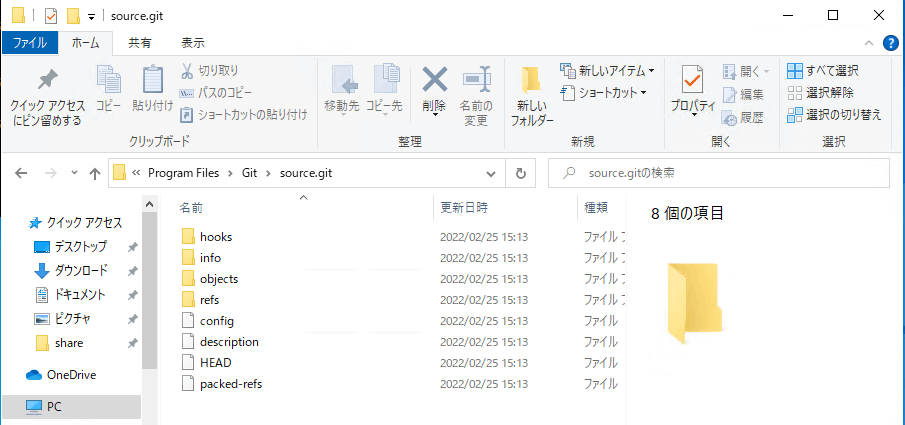Open Copy to (コピー先) menu
Screen dimensions: 905x425
(384, 92)
